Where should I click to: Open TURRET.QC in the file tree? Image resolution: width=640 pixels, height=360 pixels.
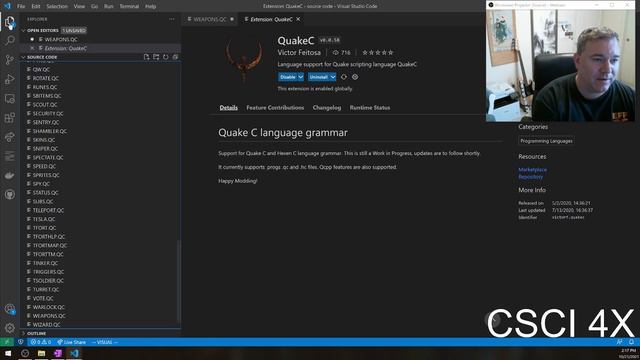46,289
